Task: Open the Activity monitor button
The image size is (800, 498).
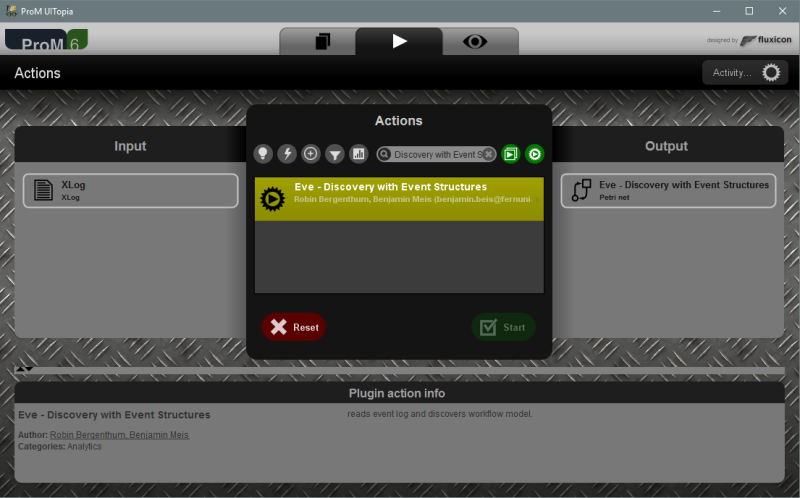Action: (745, 72)
